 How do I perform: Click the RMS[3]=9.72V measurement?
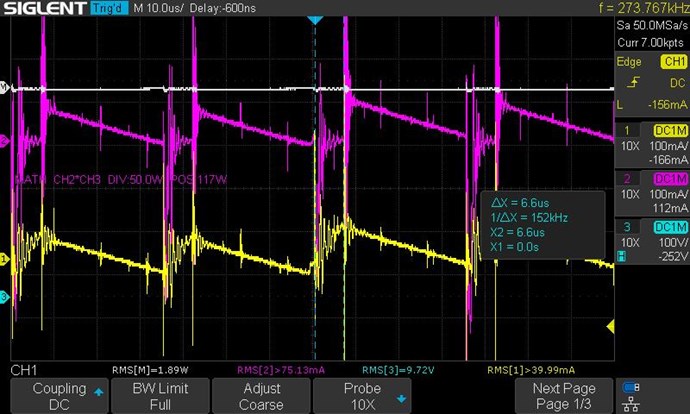(398, 370)
